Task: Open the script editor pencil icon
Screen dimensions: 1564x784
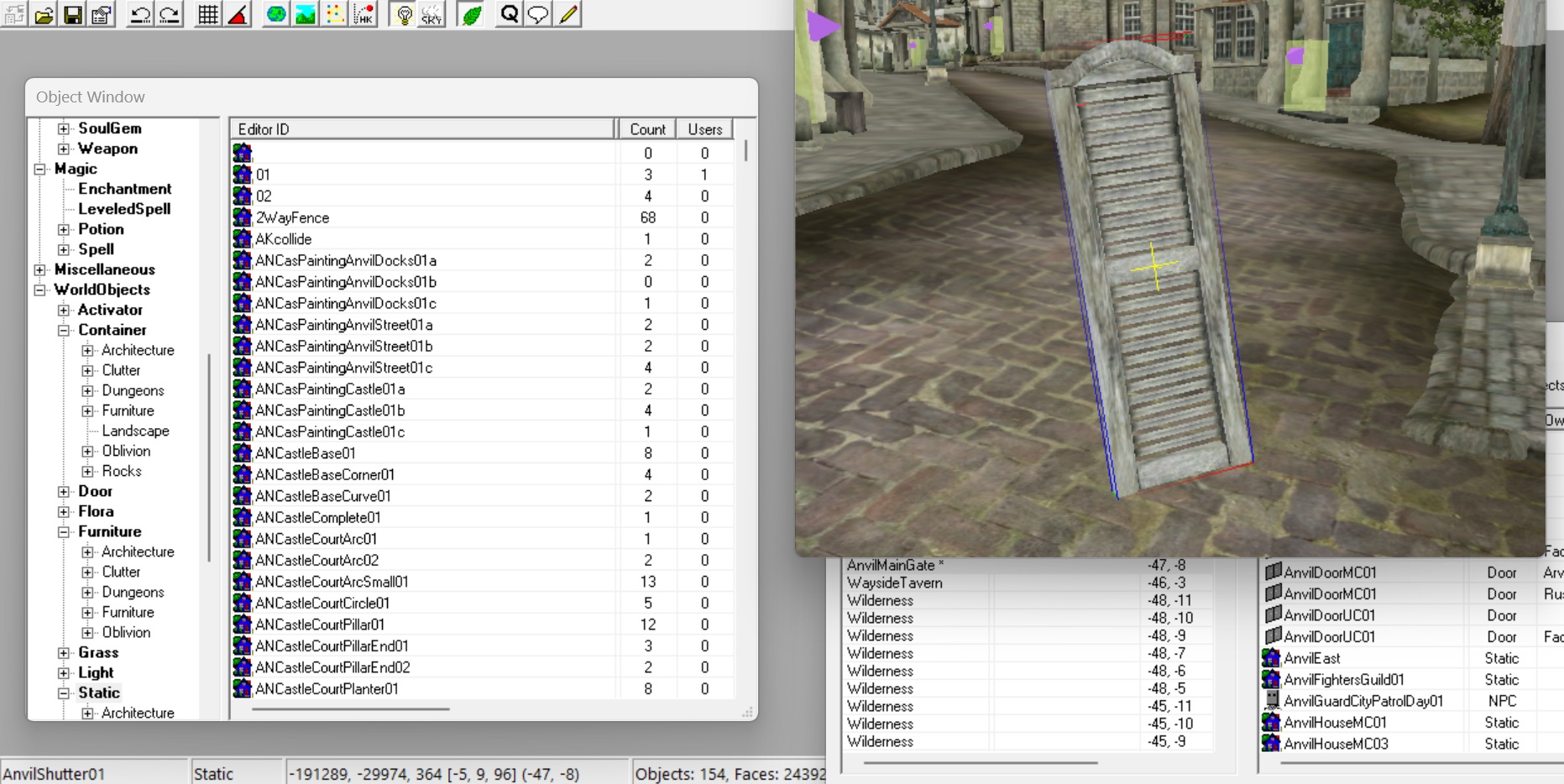Action: pyautogui.click(x=568, y=14)
